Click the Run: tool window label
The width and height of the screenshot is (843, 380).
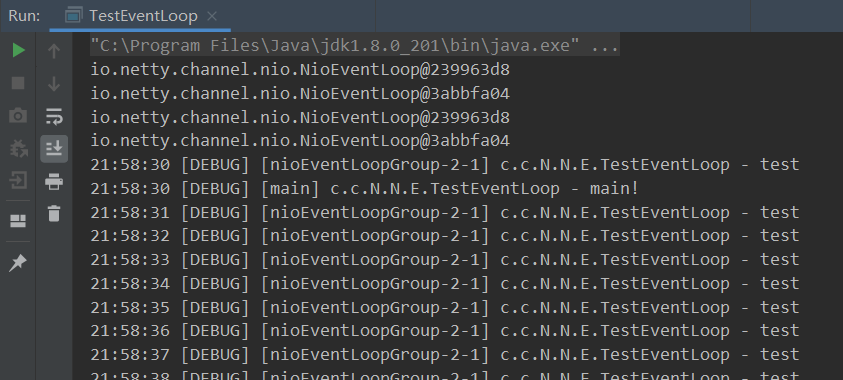24,16
